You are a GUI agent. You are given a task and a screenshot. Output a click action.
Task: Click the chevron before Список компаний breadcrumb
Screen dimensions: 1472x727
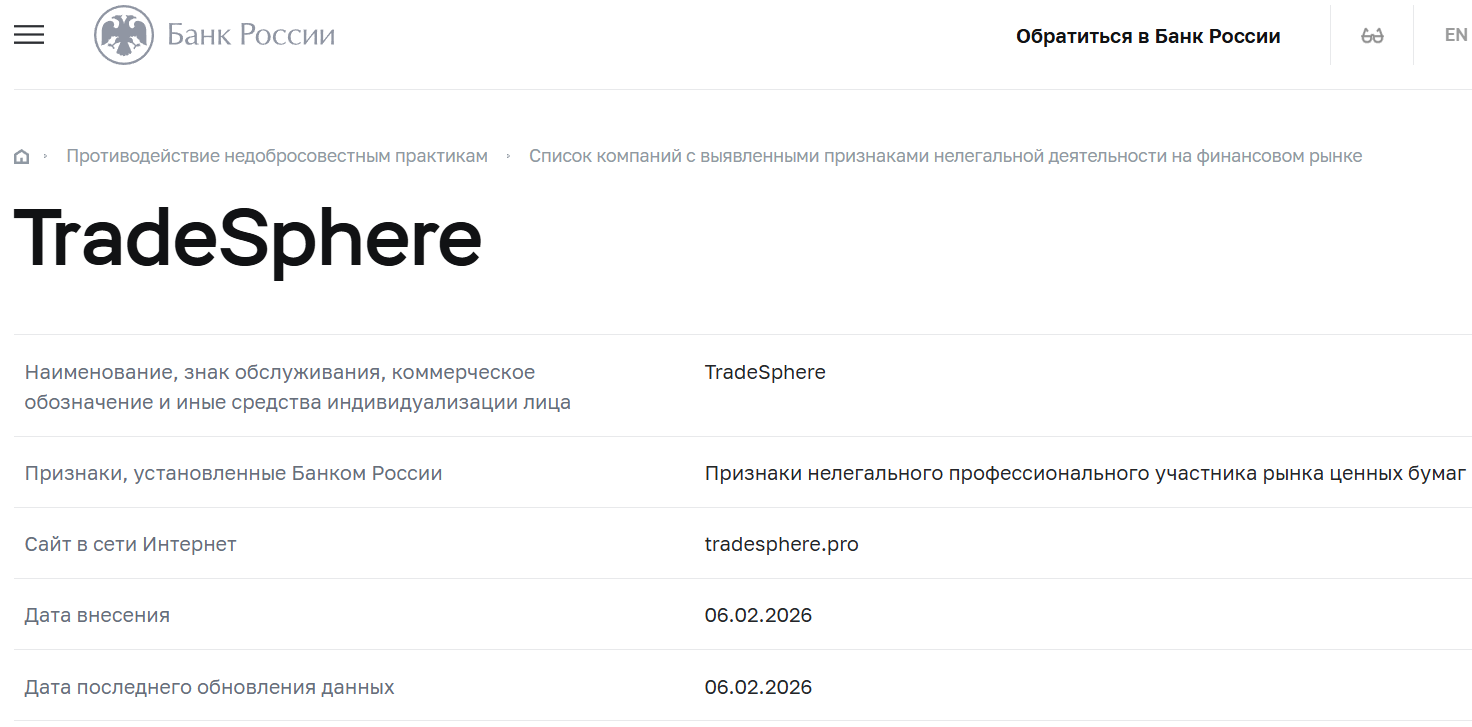point(507,156)
